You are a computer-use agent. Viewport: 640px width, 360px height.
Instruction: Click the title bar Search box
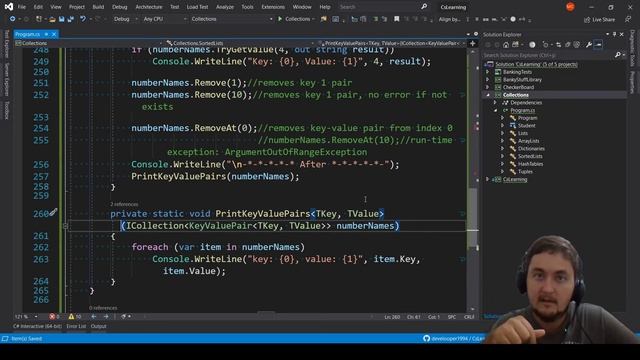coord(383,7)
